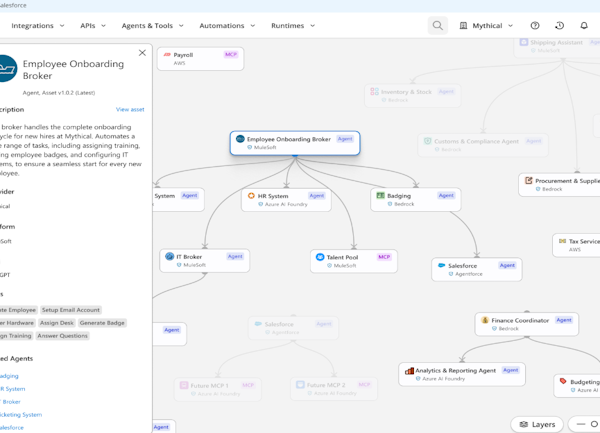
Task: Click the zoom out minus control
Action: [581, 424]
